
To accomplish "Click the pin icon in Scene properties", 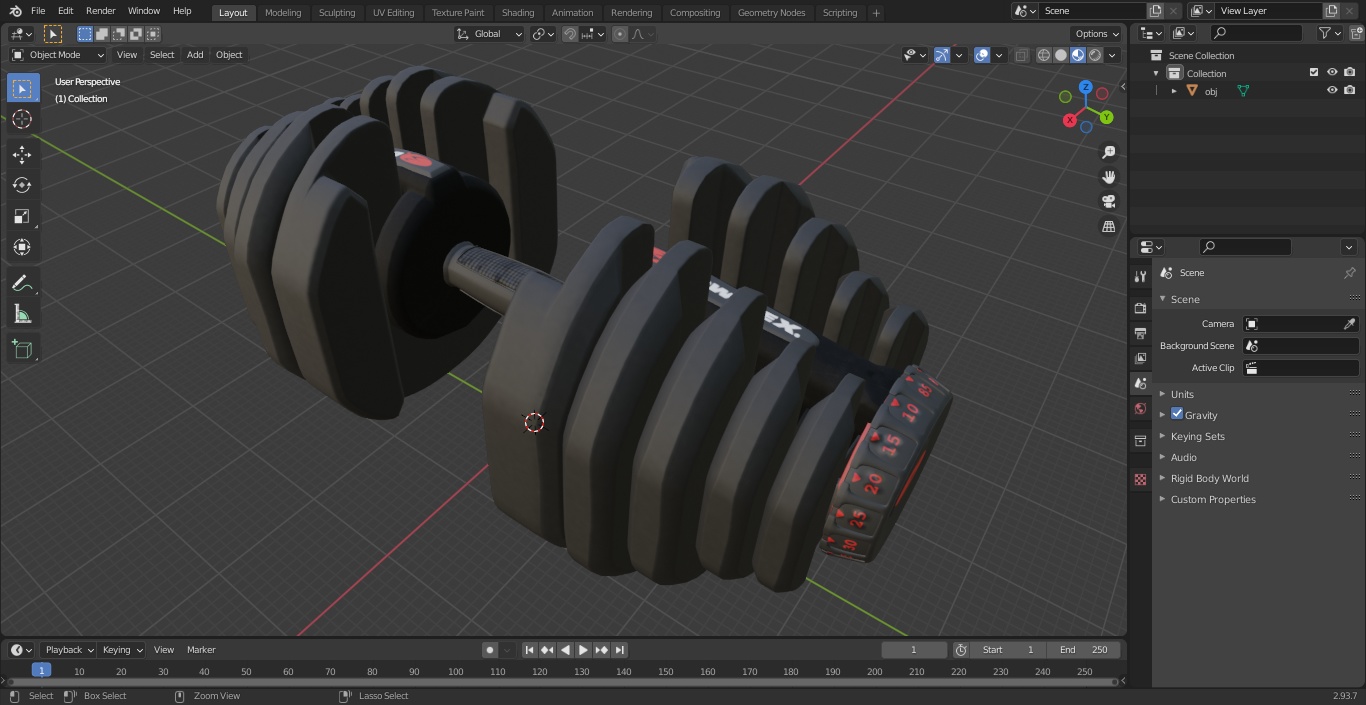I will [x=1349, y=273].
